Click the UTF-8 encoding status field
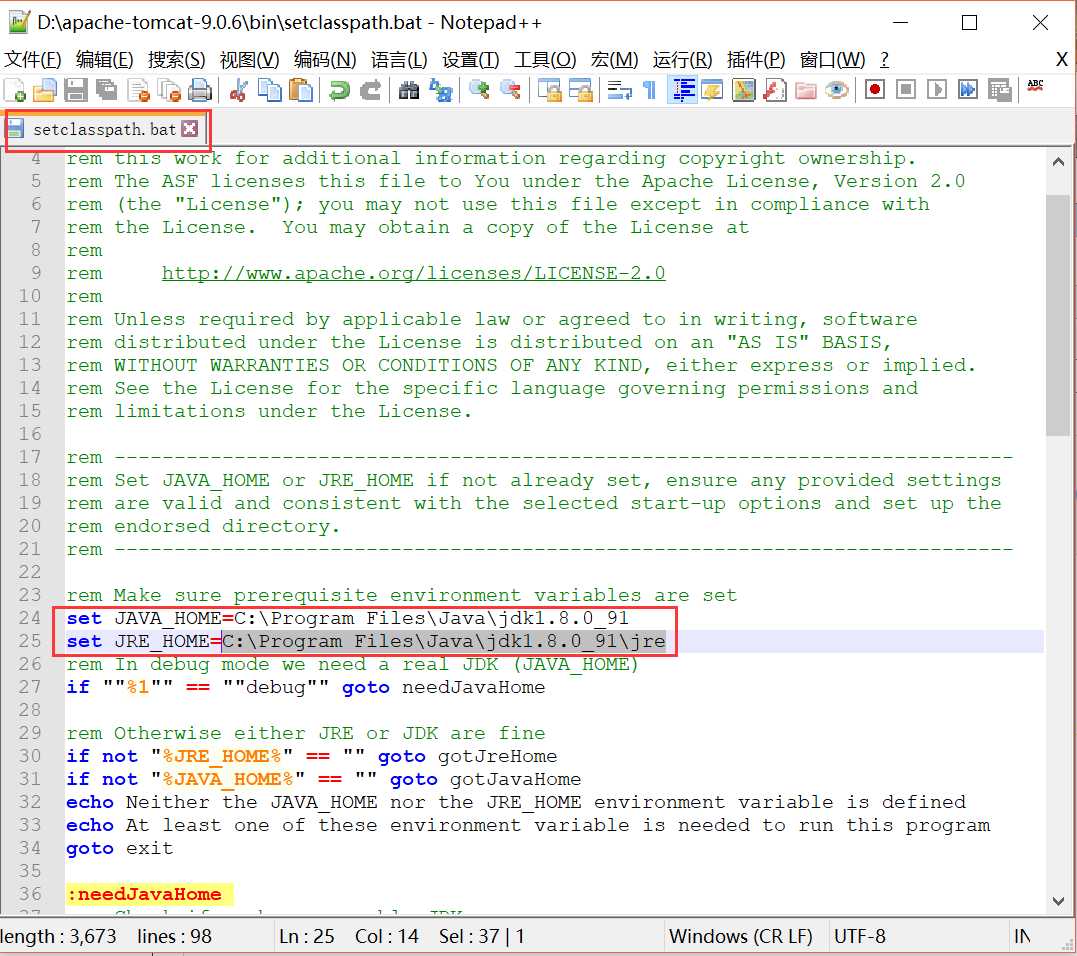Viewport: 1077px width, 956px height. pos(860,937)
